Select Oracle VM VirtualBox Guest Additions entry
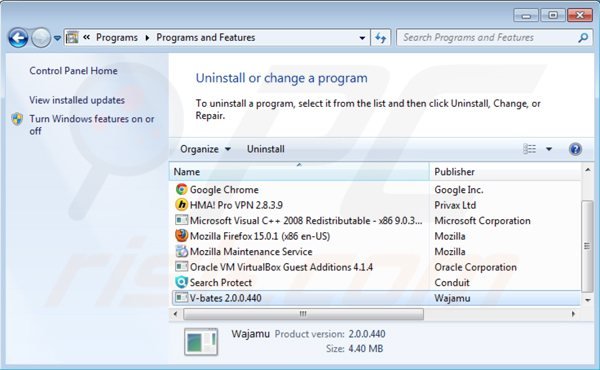600x370 pixels. (x=281, y=267)
